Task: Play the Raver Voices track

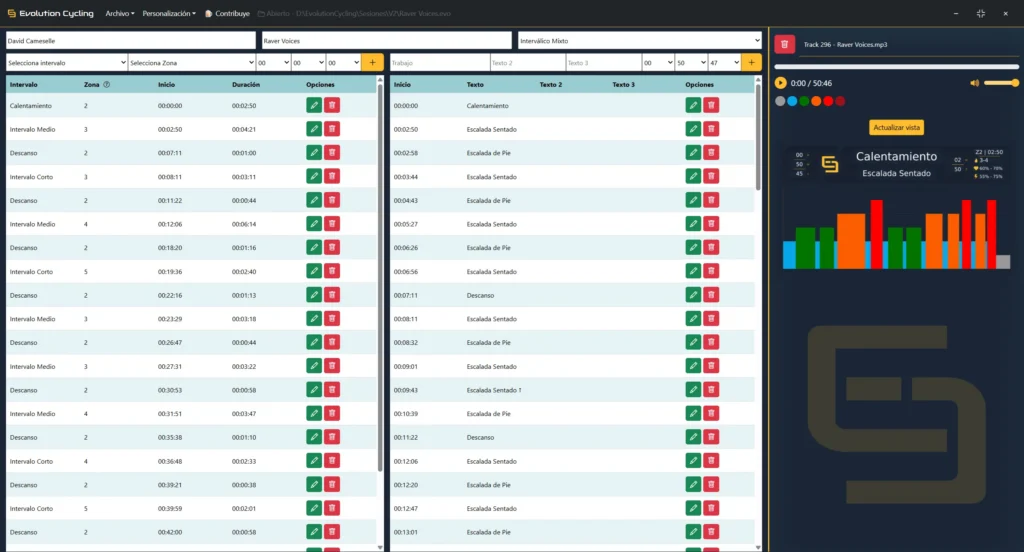Action: 781,83
